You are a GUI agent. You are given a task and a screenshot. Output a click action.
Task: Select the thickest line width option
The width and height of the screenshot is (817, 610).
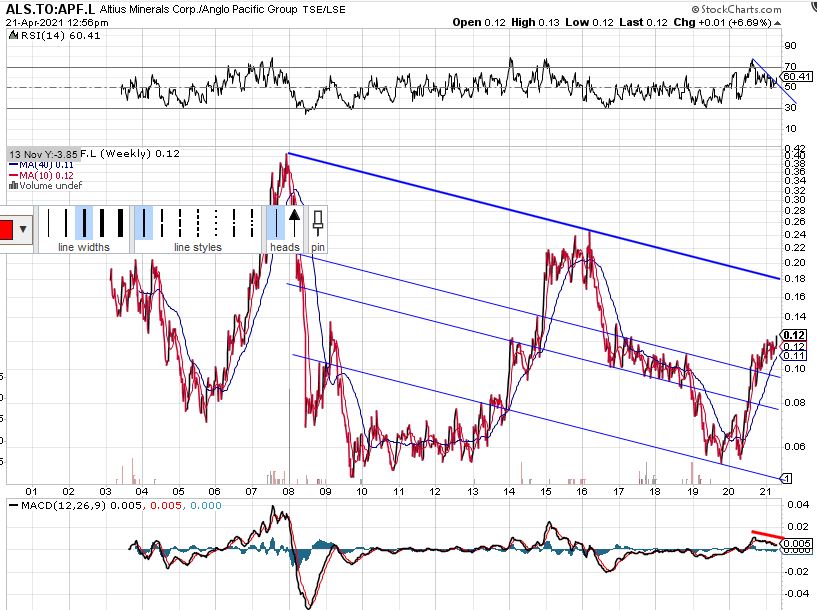pos(120,223)
